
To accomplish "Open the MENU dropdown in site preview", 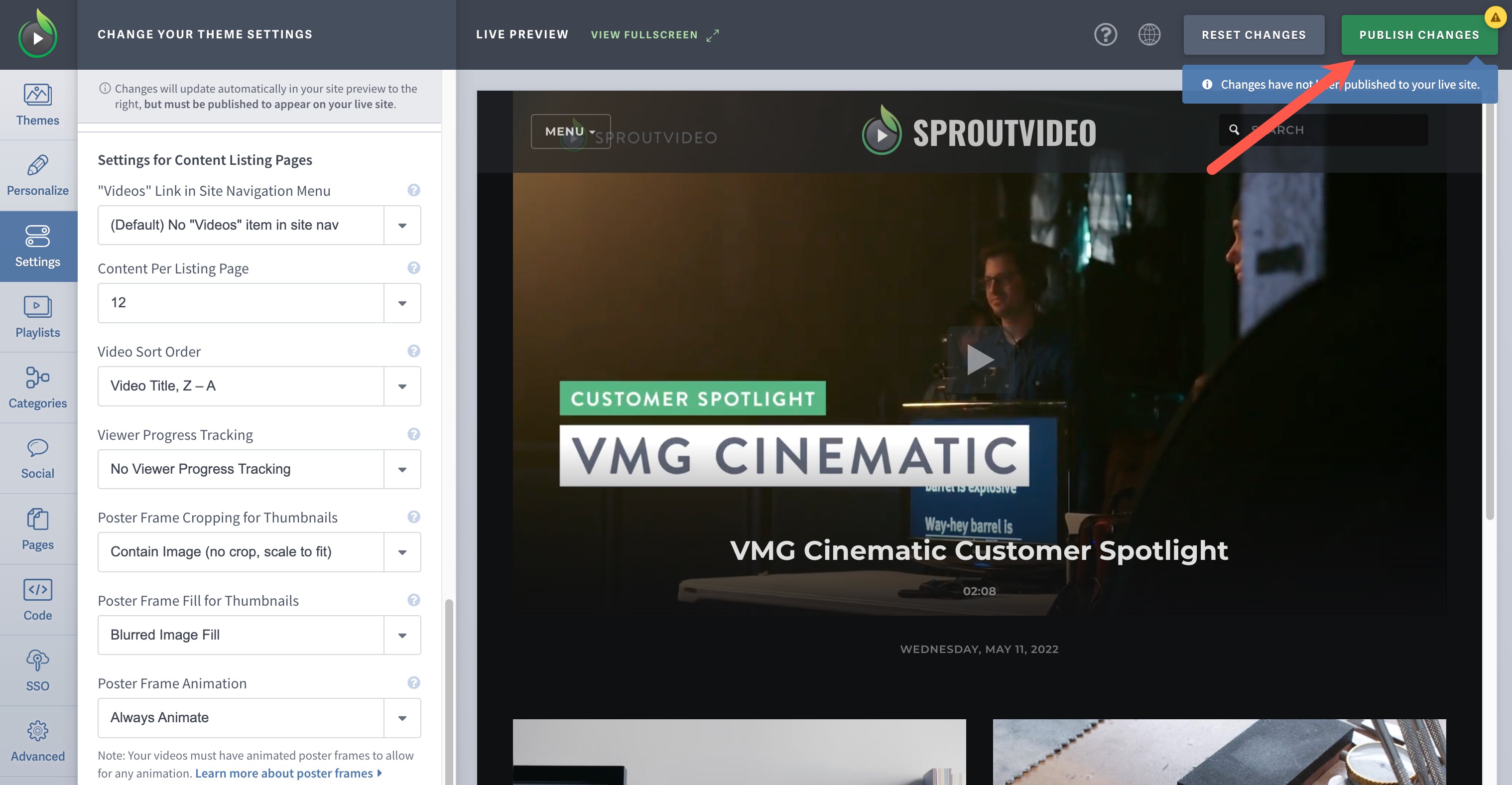I will tap(570, 131).
